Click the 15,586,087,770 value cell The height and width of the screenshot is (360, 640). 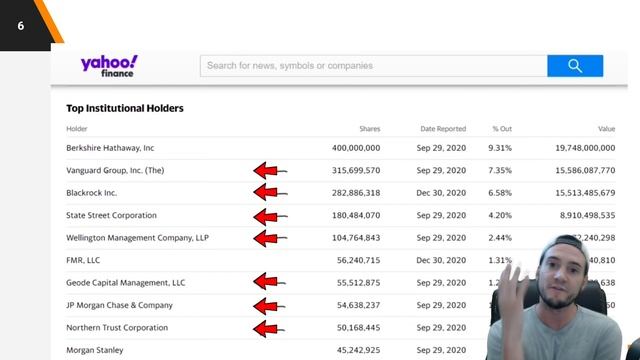[x=585, y=170]
